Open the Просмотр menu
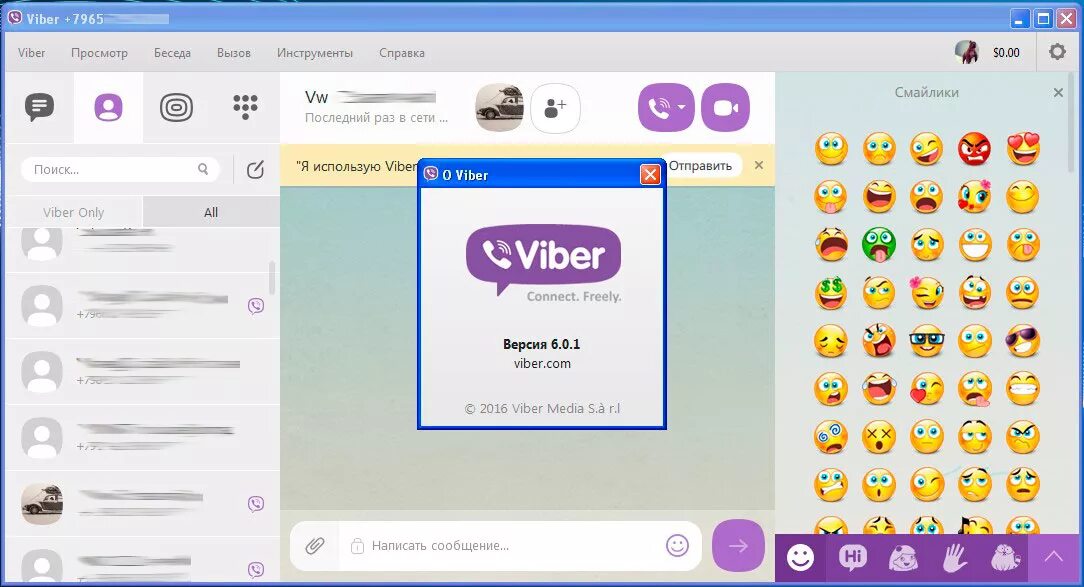 click(x=100, y=53)
